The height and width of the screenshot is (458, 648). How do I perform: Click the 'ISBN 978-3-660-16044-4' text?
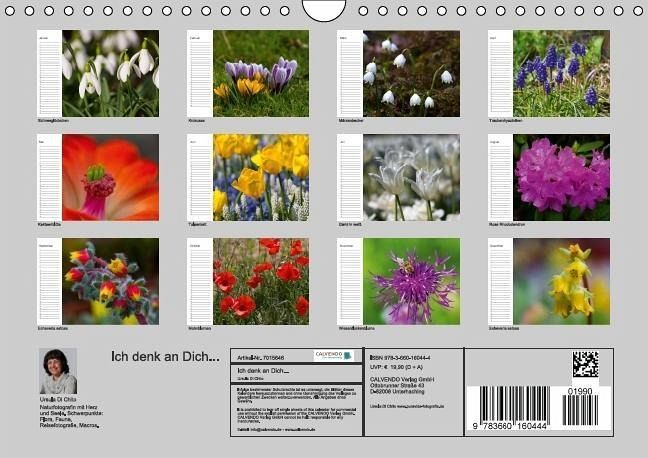pos(400,358)
